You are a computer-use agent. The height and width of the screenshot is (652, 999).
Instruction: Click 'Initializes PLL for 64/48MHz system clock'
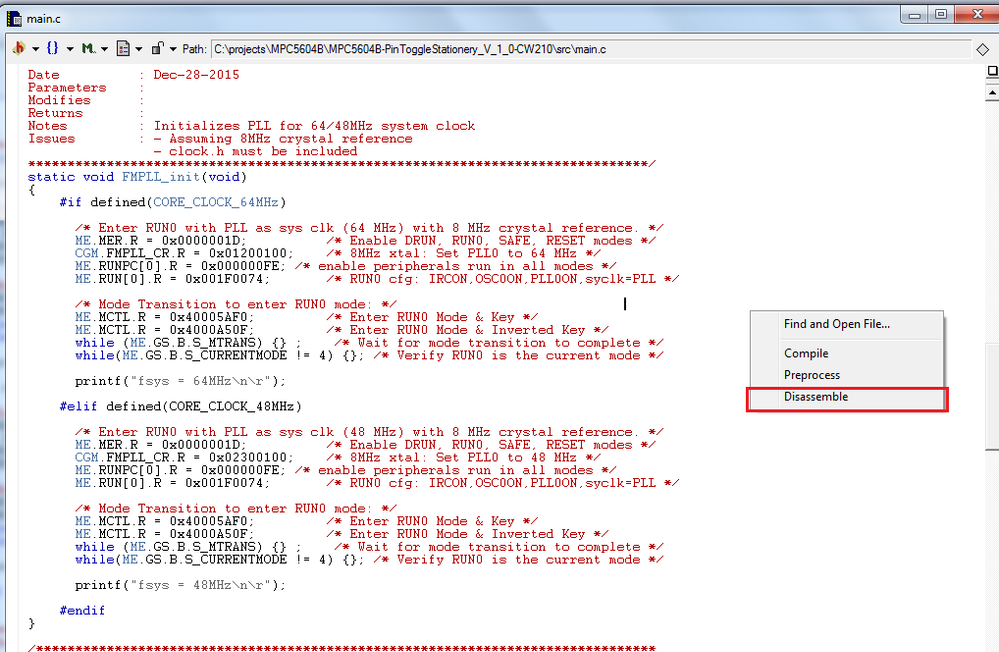pos(314,126)
